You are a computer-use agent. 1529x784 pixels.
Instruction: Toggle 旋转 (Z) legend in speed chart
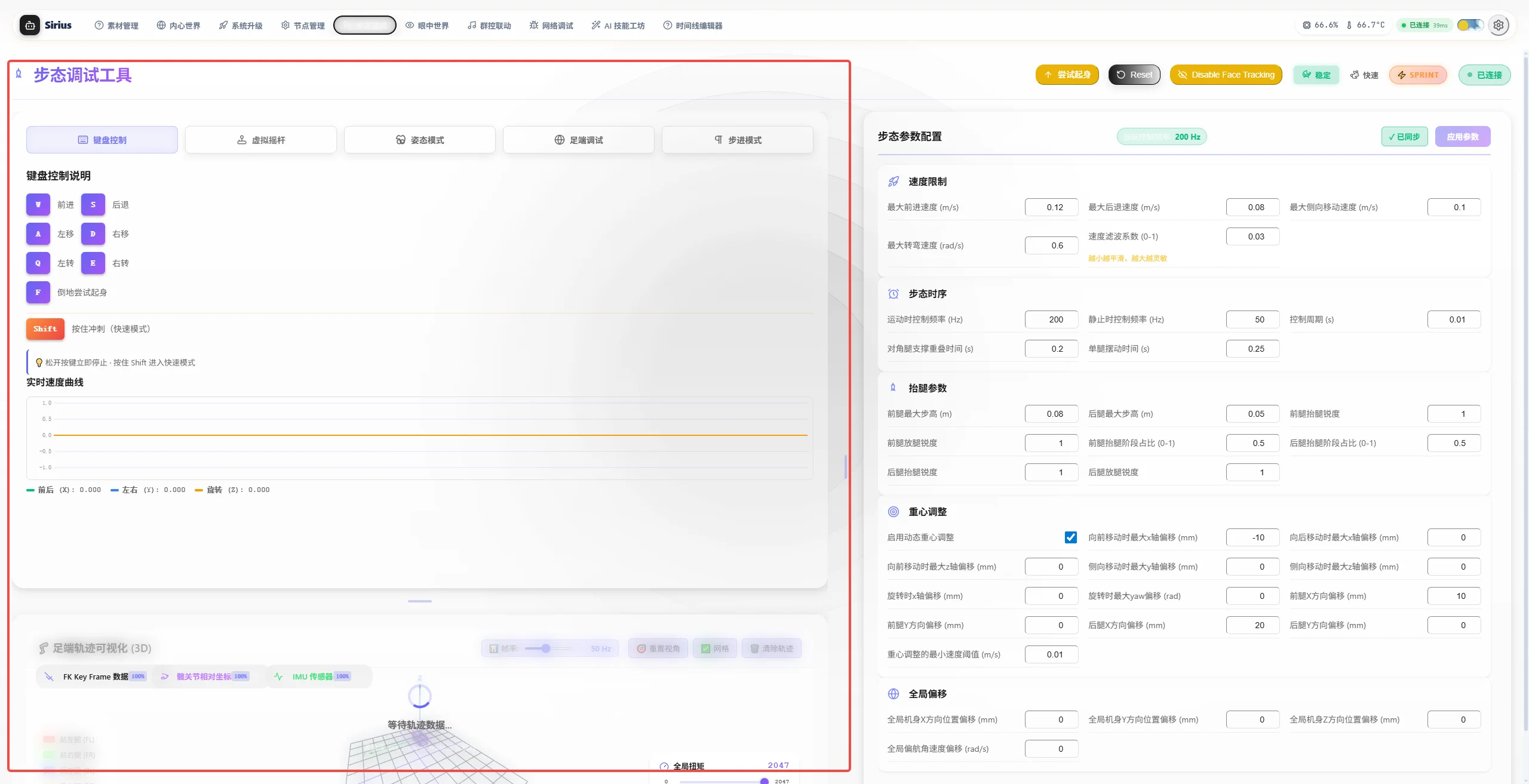click(x=232, y=490)
